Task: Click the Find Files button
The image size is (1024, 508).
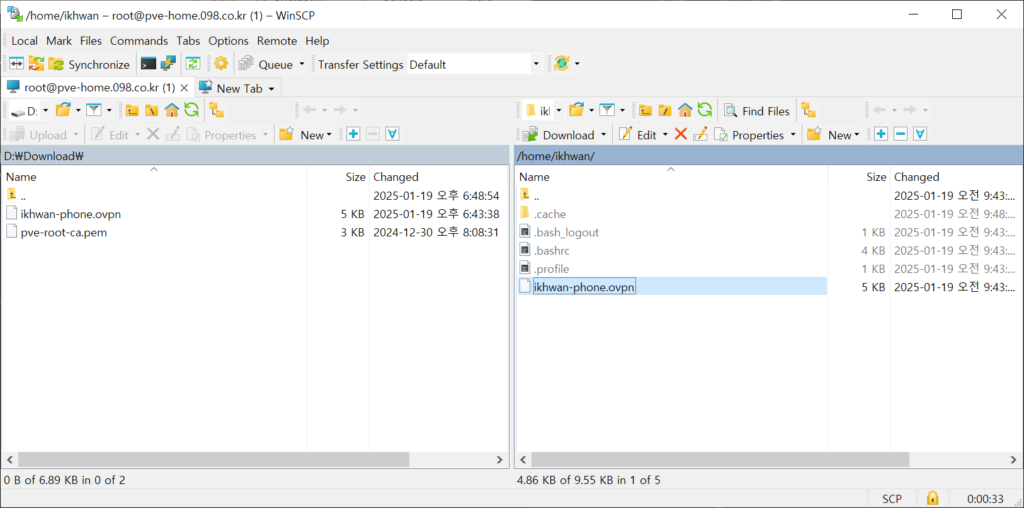Action: pyautogui.click(x=757, y=110)
